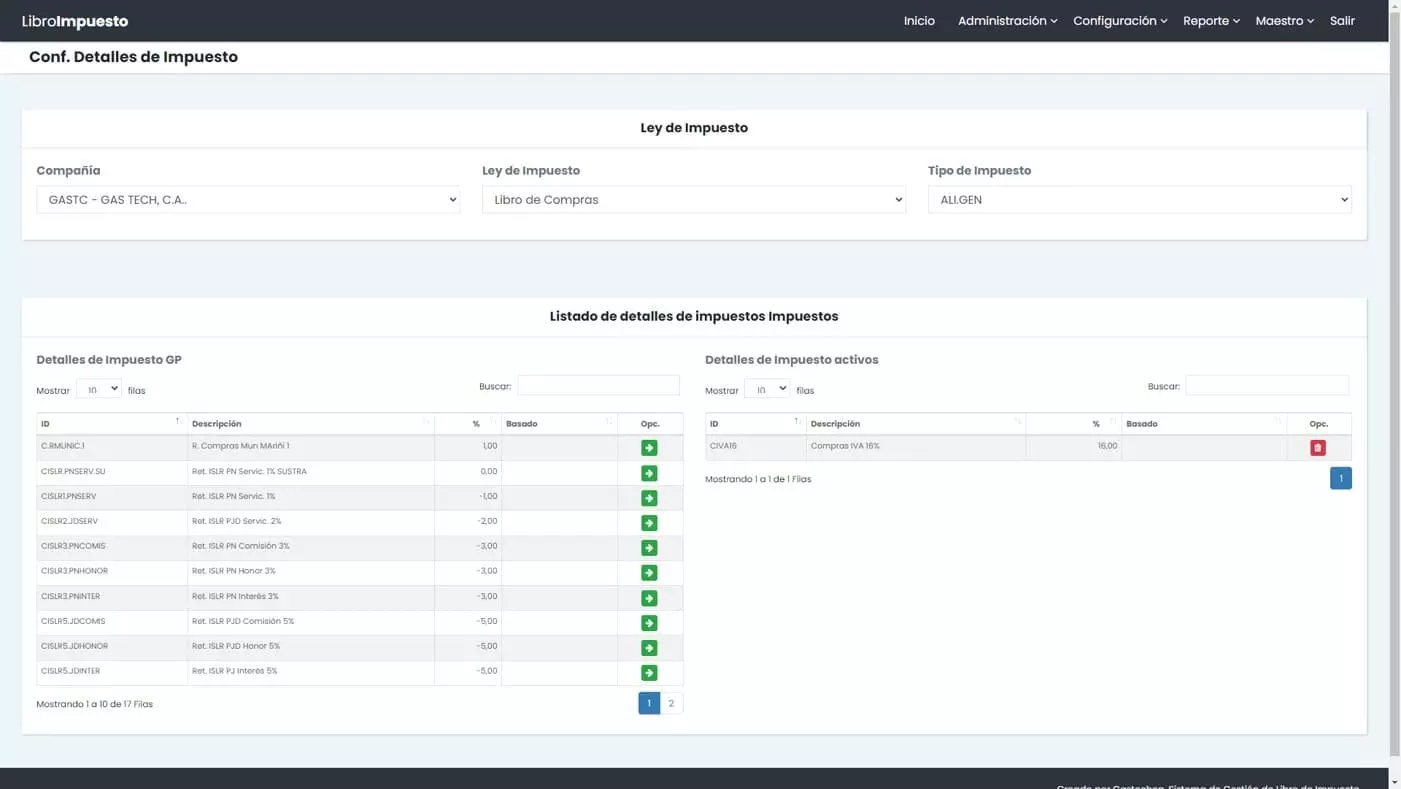1401x789 pixels.
Task: Select the 'Ret. ISLR PN Servic. 1%' cell
Action: click(x=310, y=498)
